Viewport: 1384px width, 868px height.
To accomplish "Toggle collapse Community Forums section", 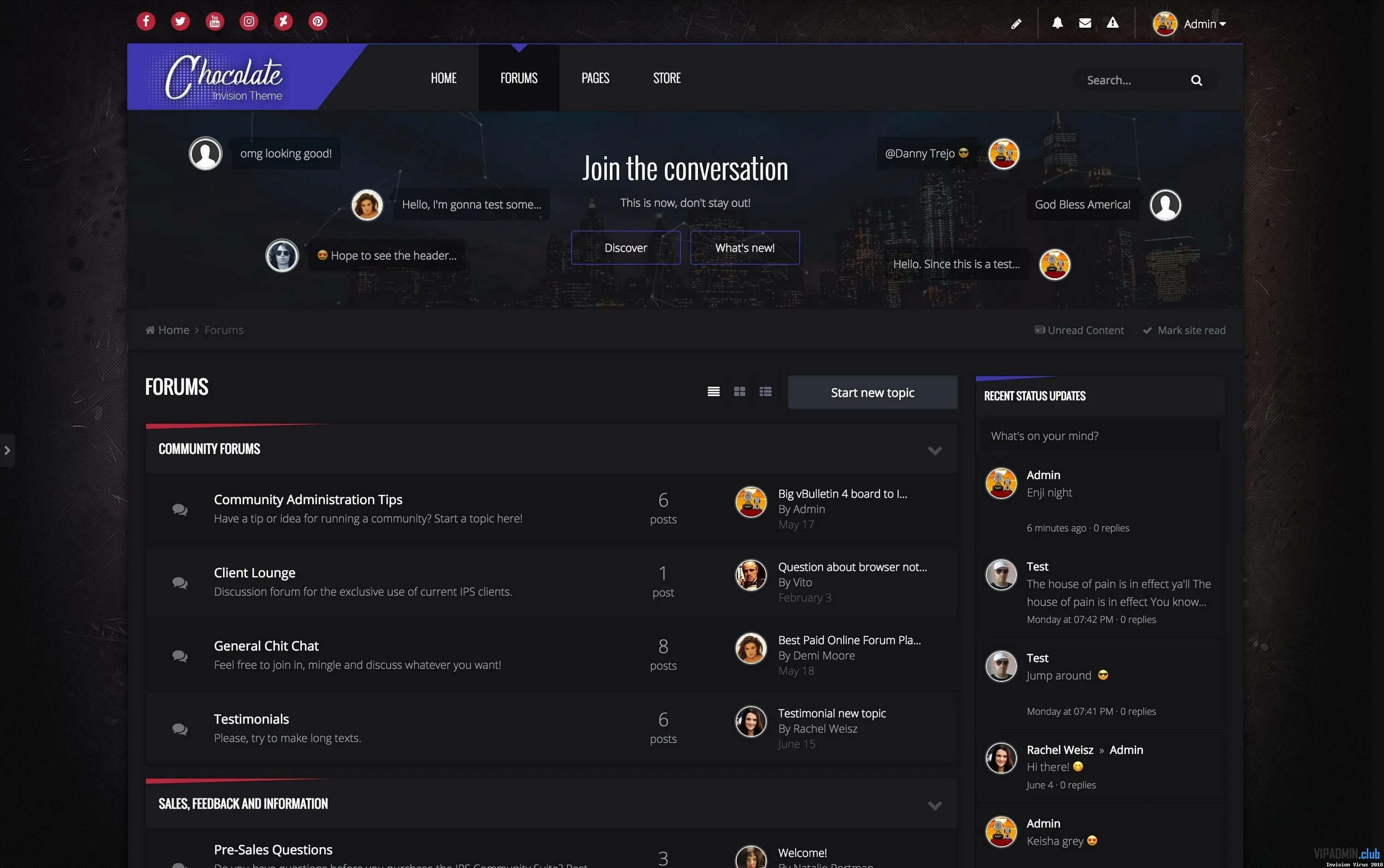I will [933, 451].
